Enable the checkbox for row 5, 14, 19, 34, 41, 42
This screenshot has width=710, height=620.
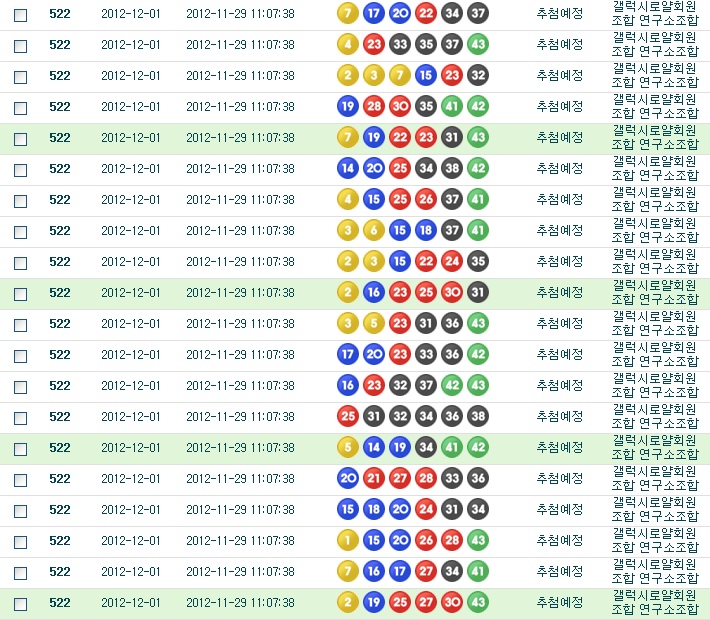click(x=20, y=449)
